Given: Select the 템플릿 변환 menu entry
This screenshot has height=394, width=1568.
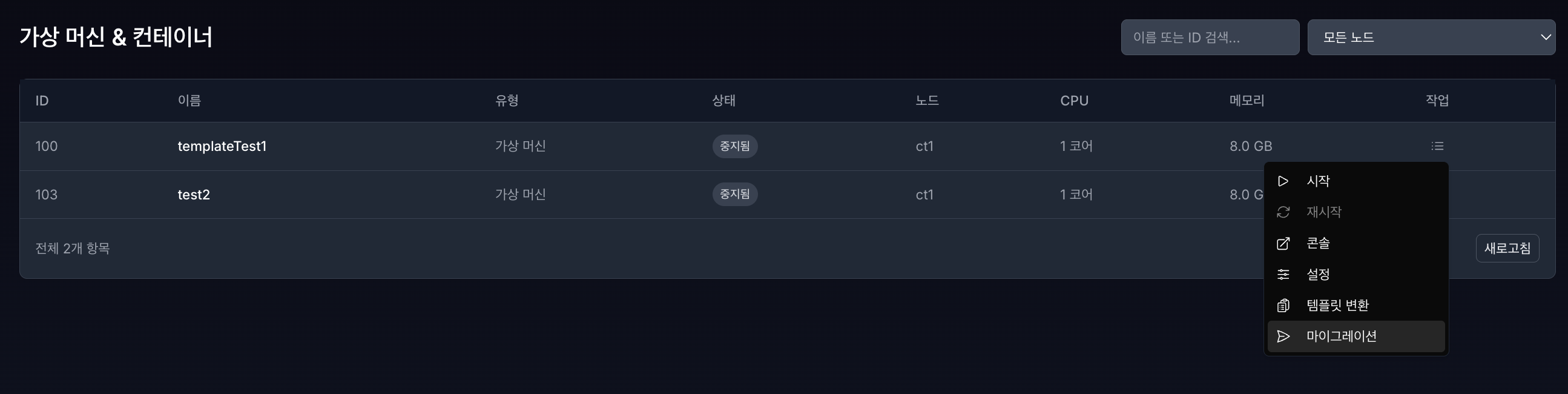Looking at the screenshot, I should pyautogui.click(x=1339, y=305).
